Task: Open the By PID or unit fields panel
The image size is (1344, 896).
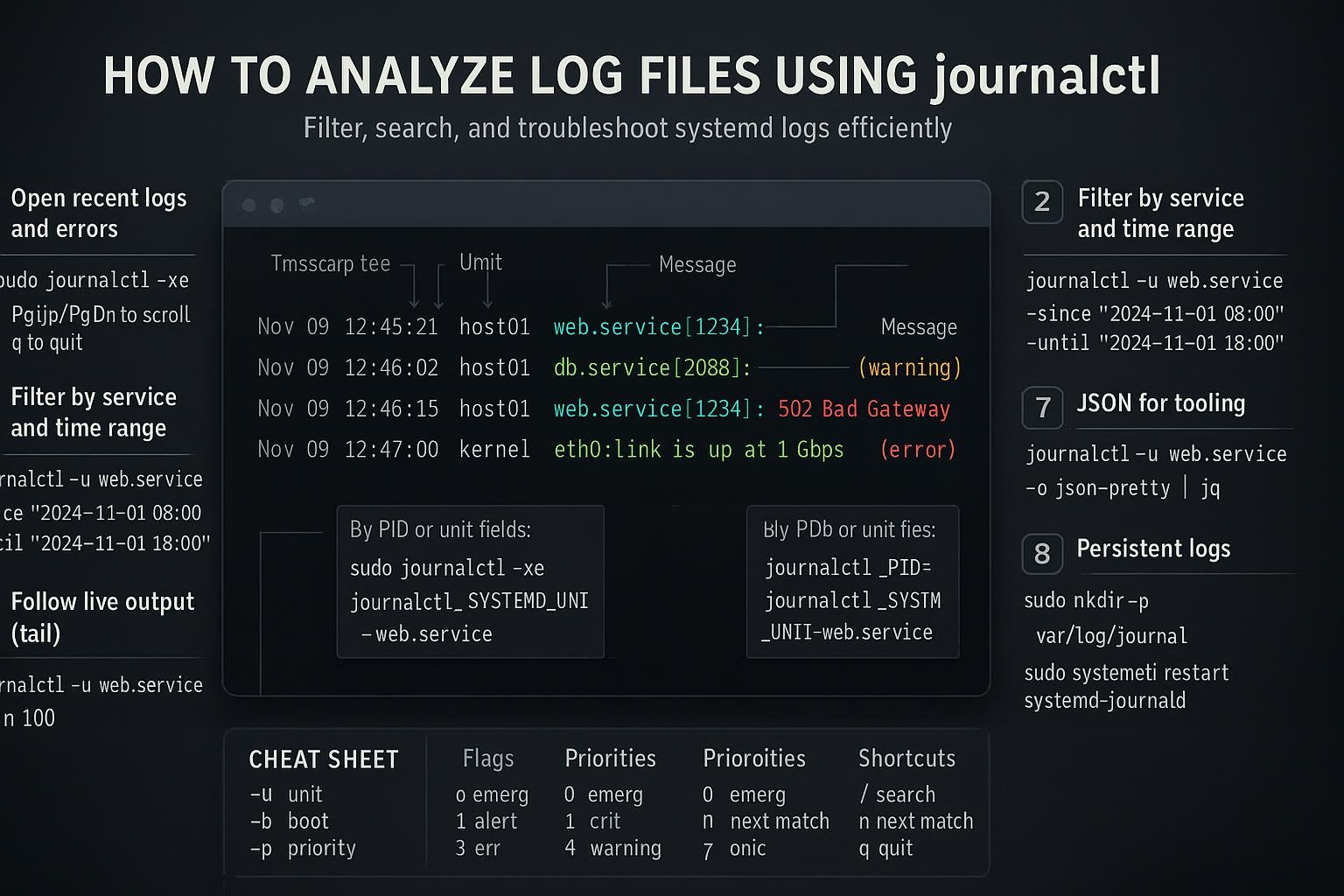Action: [x=470, y=581]
